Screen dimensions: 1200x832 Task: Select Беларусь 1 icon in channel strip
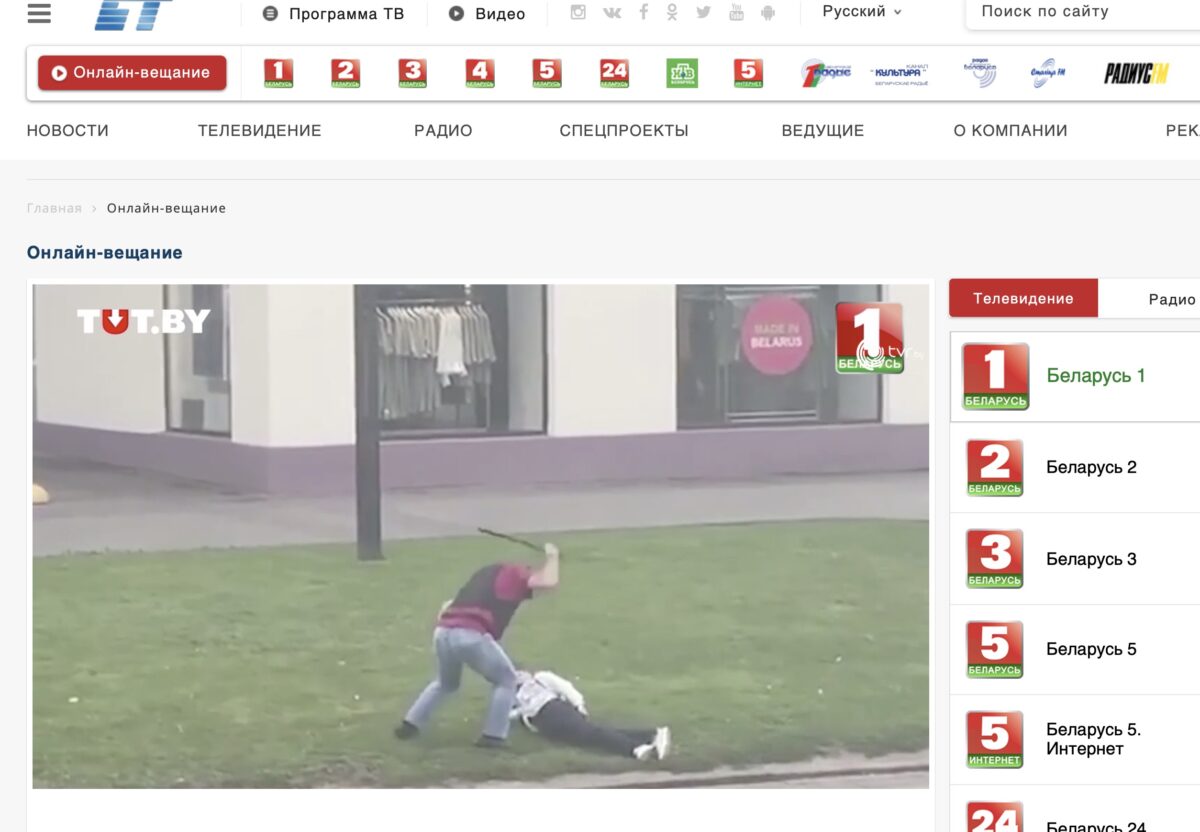pos(278,73)
